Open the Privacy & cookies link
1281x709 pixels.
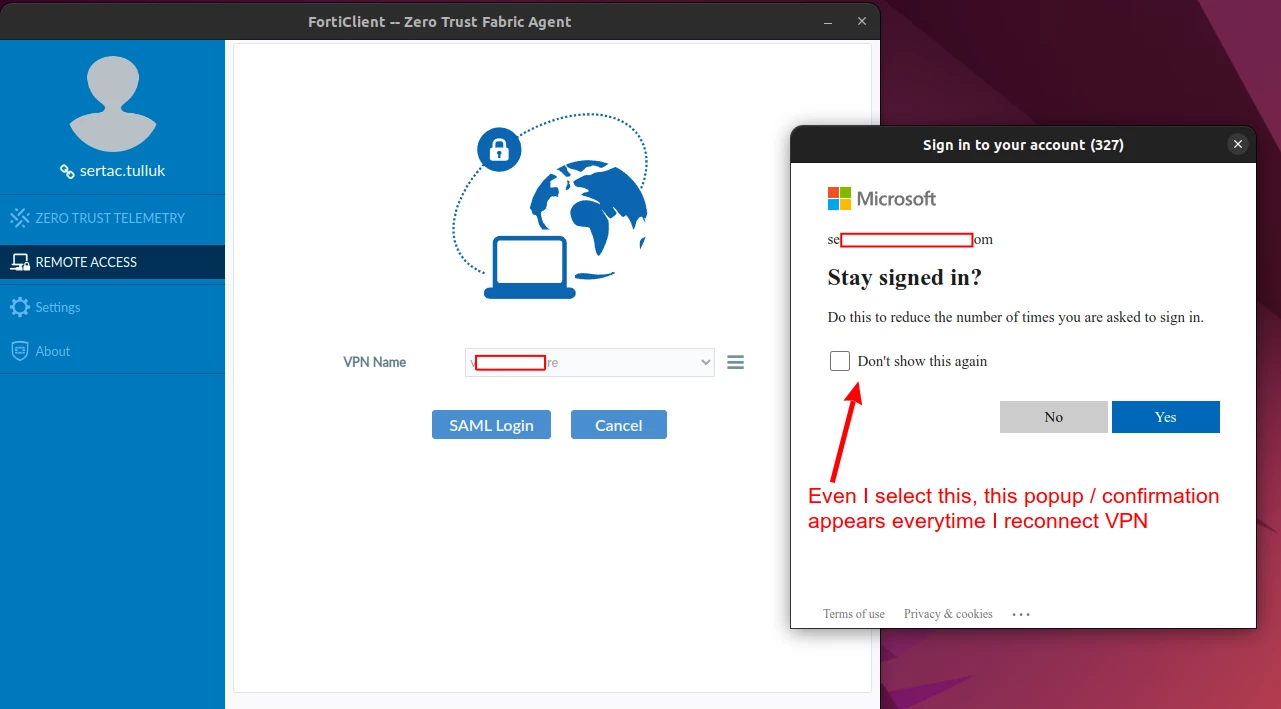[x=948, y=614]
